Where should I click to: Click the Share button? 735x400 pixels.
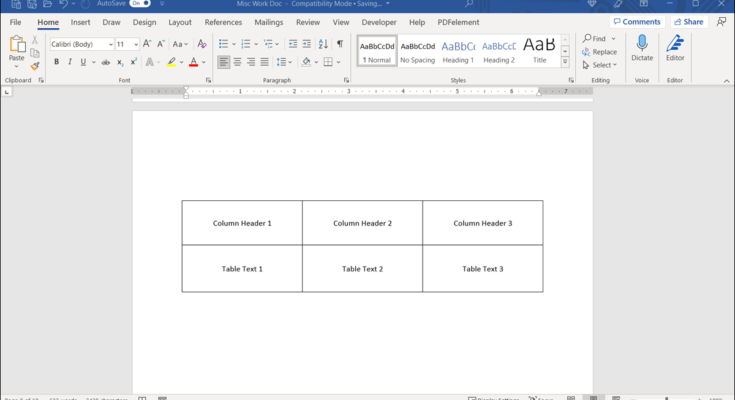(688, 22)
